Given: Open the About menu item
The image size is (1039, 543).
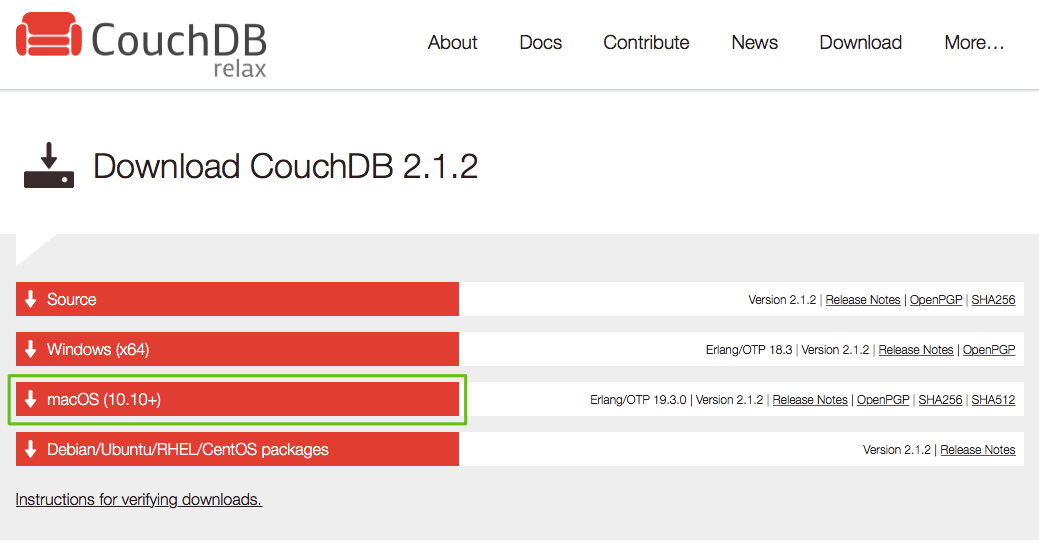Looking at the screenshot, I should [x=452, y=42].
